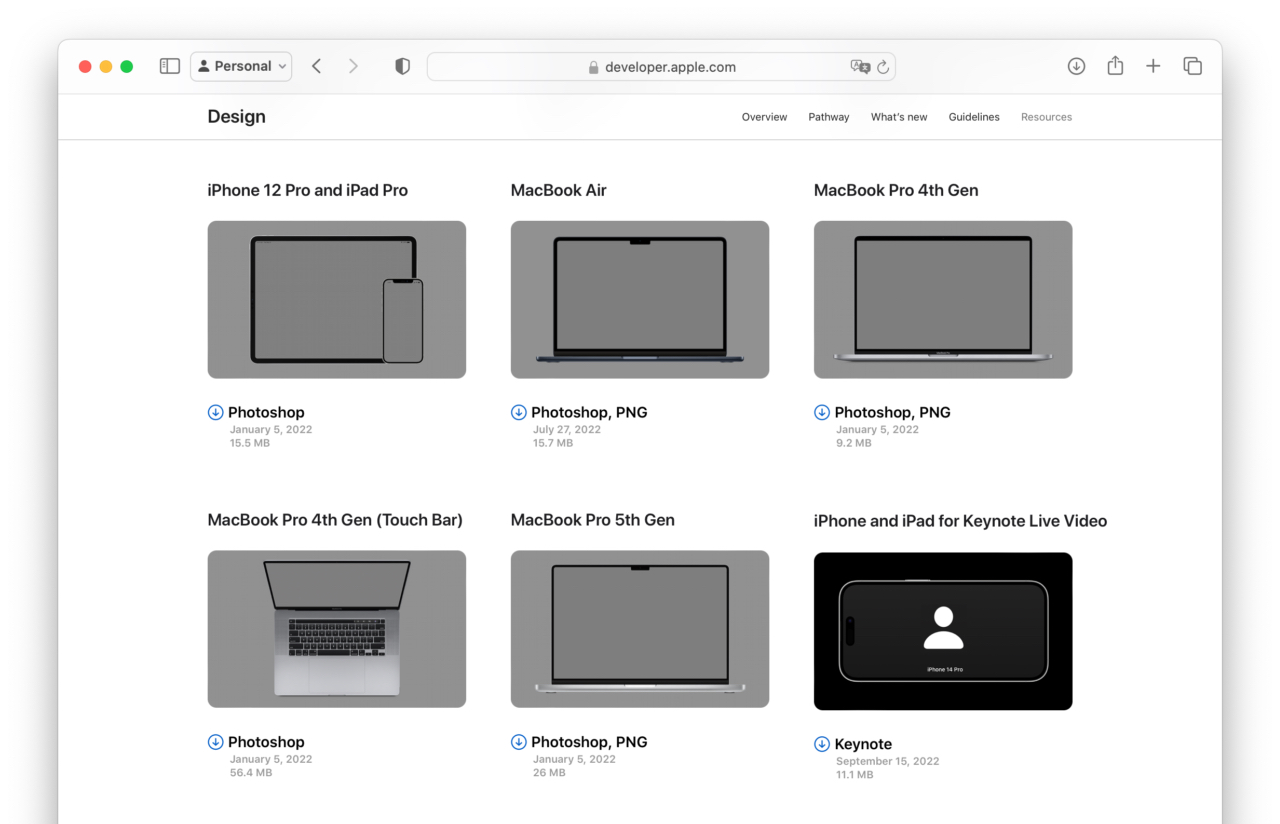Open the privacy report shield icon
This screenshot has width=1280, height=824.
pos(402,66)
